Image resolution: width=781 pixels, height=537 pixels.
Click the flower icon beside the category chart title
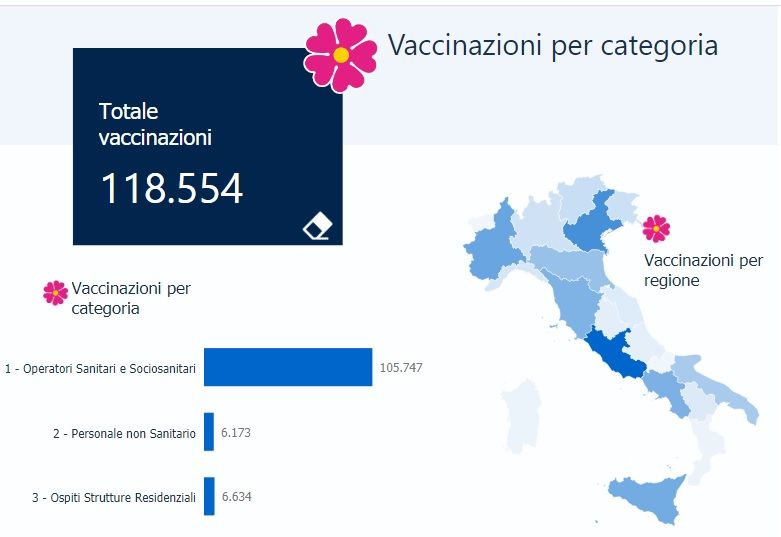coord(55,293)
